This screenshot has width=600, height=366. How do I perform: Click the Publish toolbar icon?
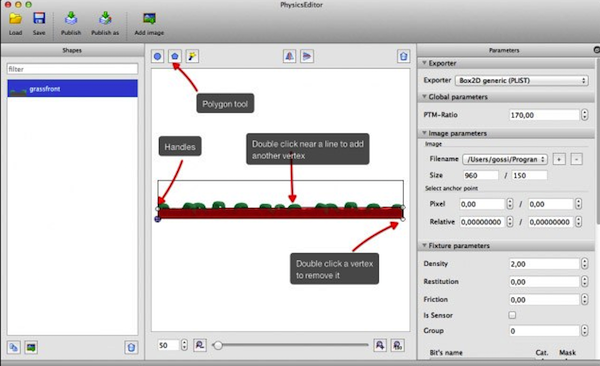(x=71, y=24)
